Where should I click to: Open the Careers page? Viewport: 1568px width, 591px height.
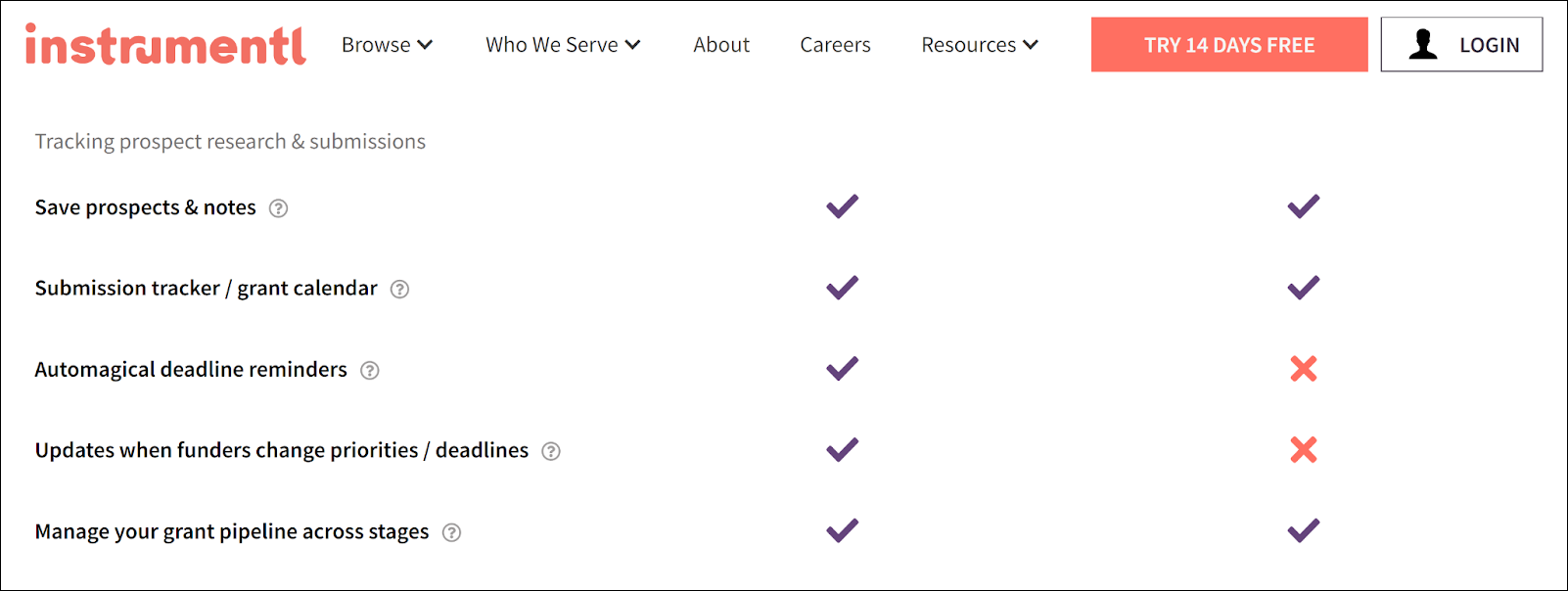(835, 45)
